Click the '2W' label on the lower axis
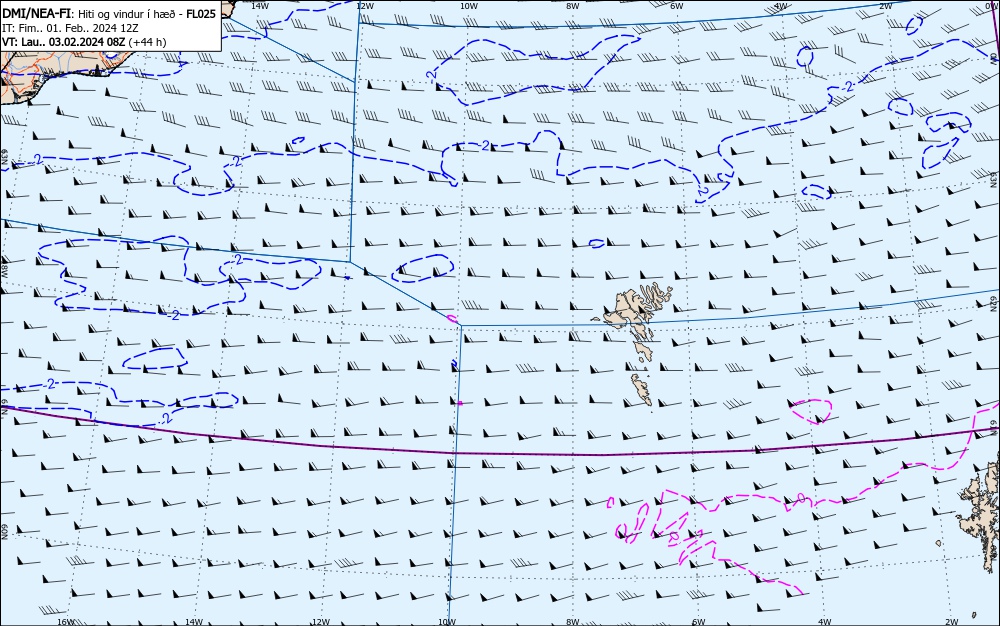The height and width of the screenshot is (626, 1000). pyautogui.click(x=952, y=622)
